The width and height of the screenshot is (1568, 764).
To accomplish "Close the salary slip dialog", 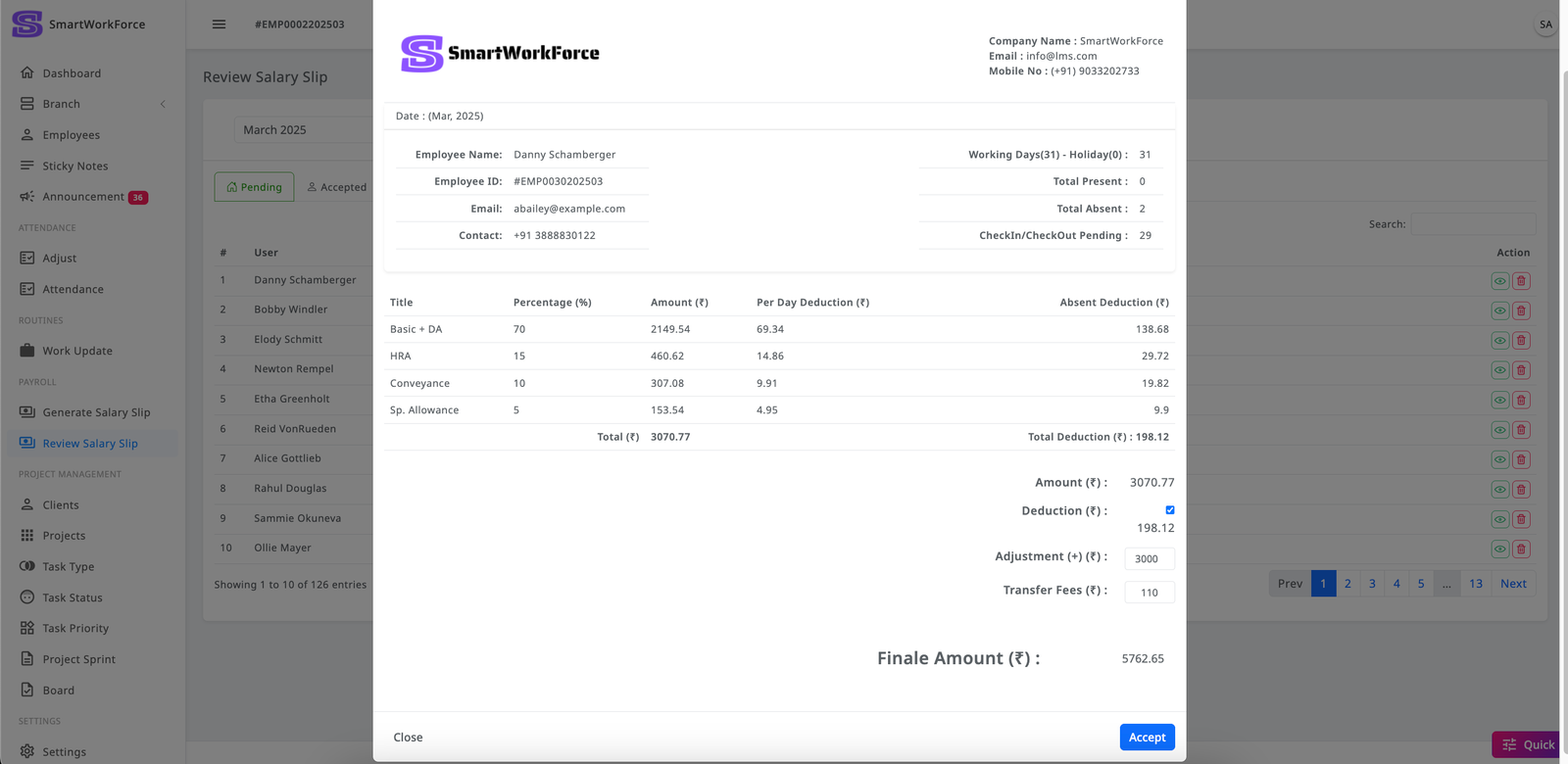I will (x=408, y=738).
